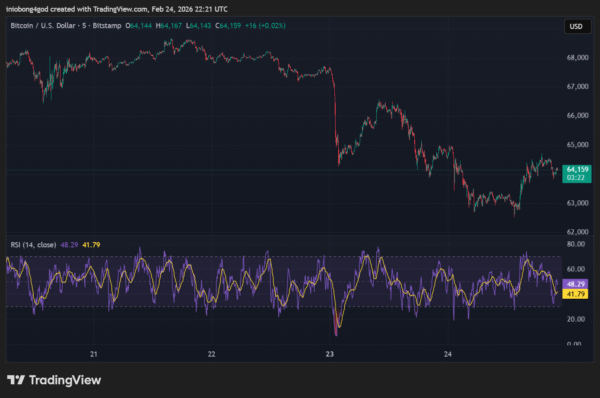Click the 20.00 RSI axis label
The image size is (600, 398).
click(x=576, y=319)
